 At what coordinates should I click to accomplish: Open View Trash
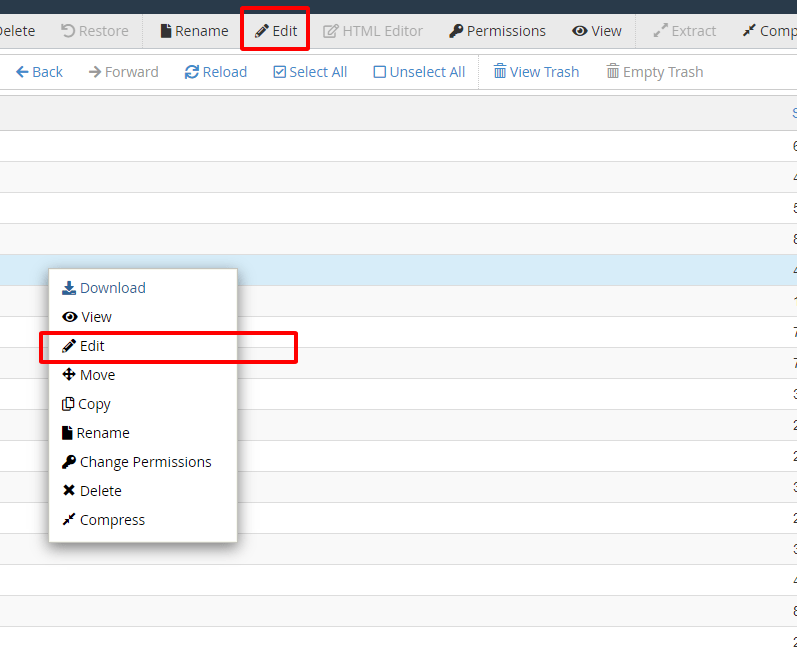[536, 72]
